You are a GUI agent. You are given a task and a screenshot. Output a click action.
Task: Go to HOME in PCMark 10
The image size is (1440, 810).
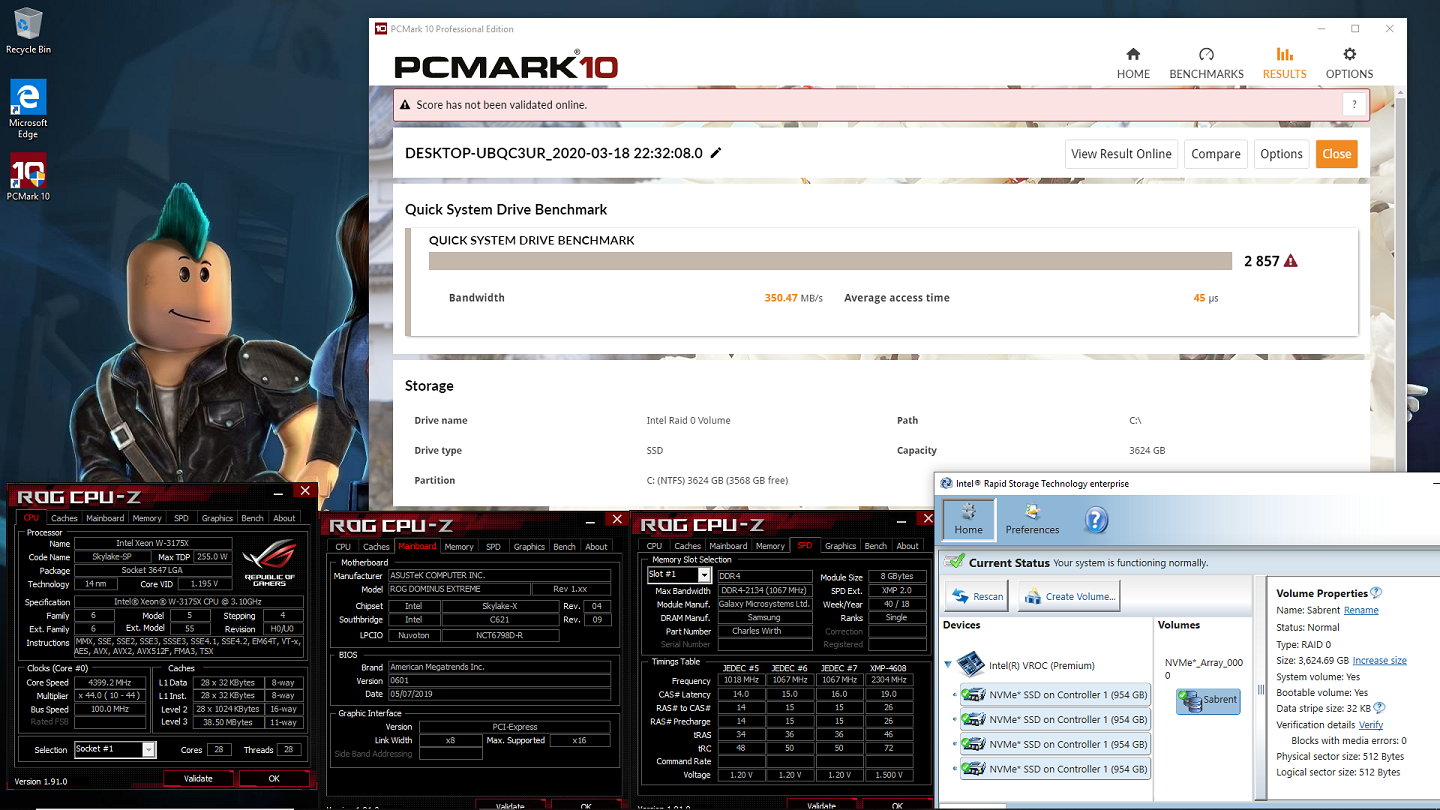click(x=1133, y=63)
